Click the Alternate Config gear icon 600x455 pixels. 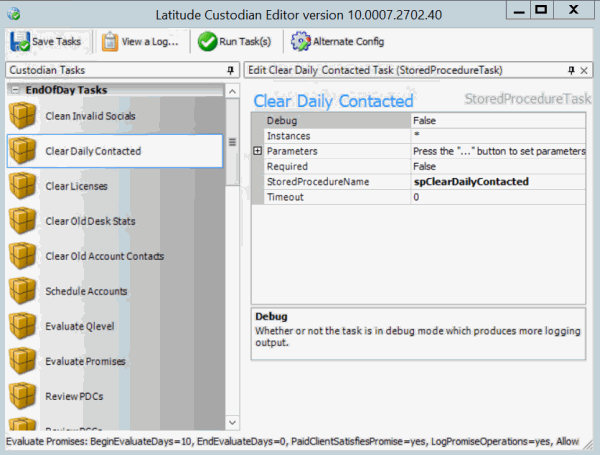pyautogui.click(x=300, y=41)
